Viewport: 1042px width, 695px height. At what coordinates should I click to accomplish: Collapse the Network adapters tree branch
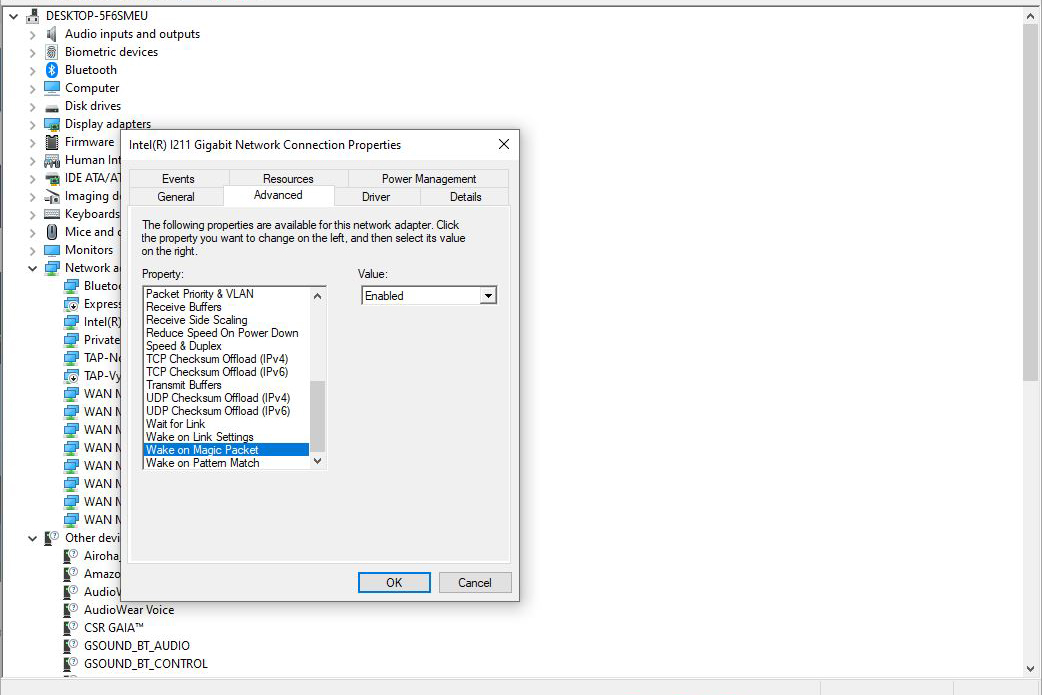(32, 267)
